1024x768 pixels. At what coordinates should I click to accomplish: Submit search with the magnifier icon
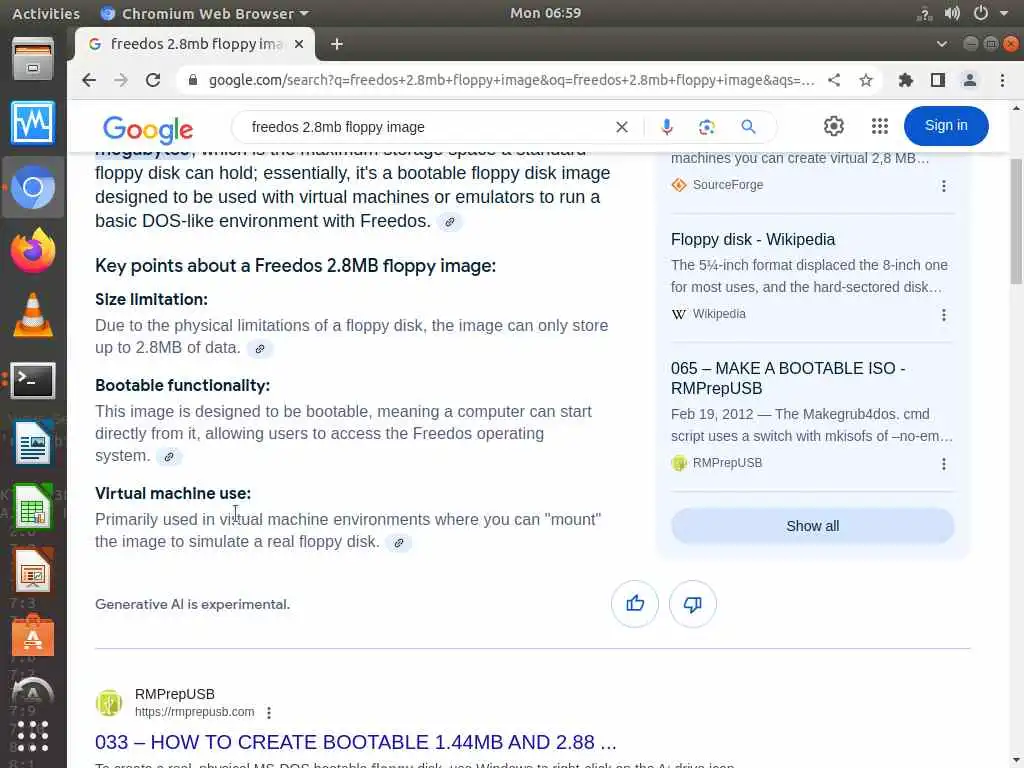pyautogui.click(x=748, y=127)
